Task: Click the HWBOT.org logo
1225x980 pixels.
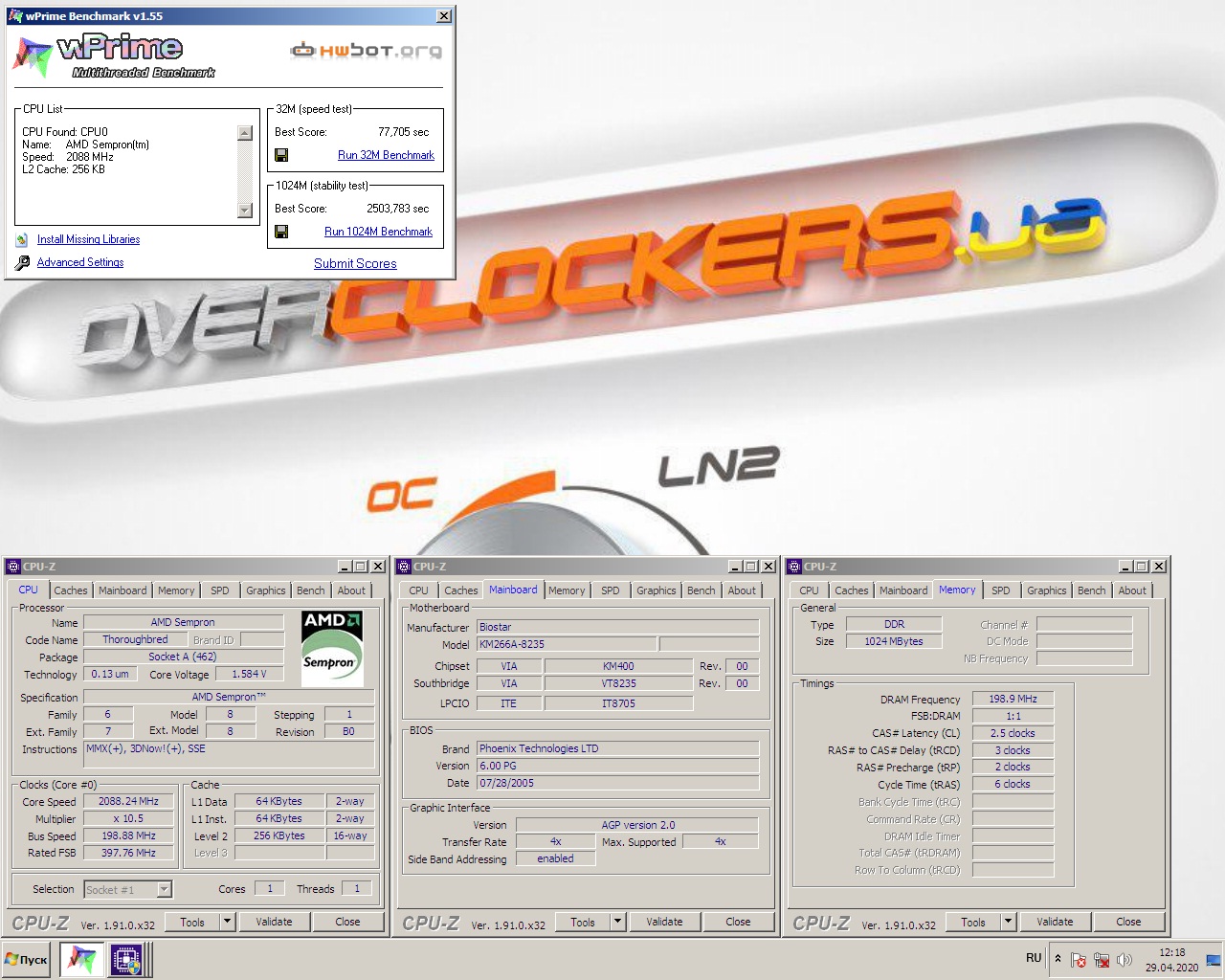Action: 367,50
